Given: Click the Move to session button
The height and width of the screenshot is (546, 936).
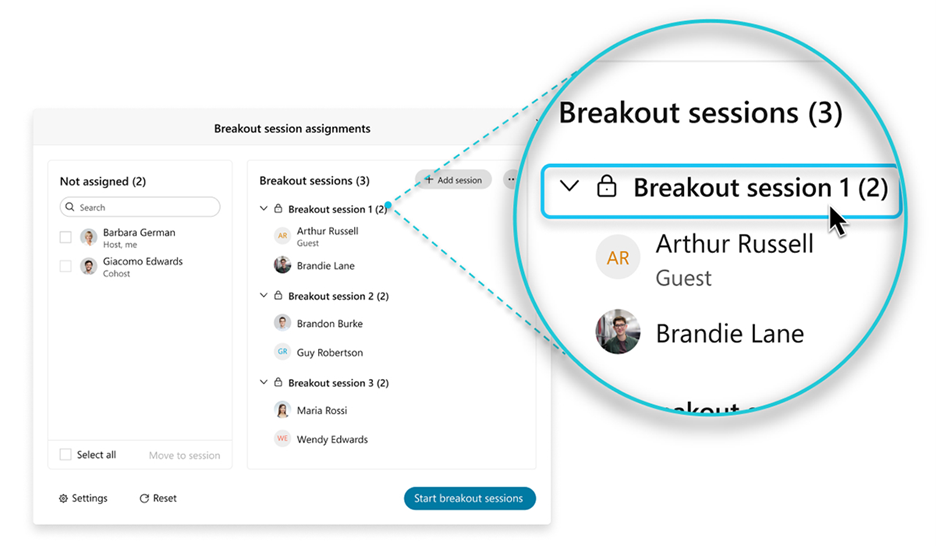Looking at the screenshot, I should click(x=184, y=455).
